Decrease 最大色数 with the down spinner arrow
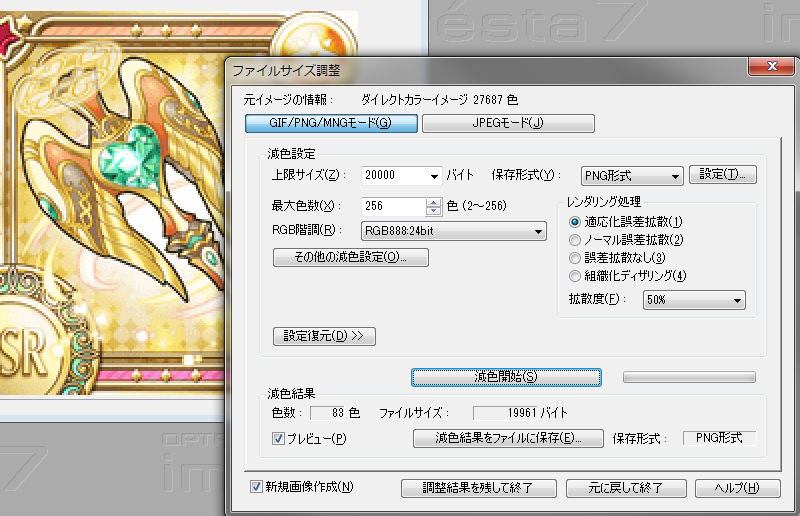 pyautogui.click(x=433, y=211)
